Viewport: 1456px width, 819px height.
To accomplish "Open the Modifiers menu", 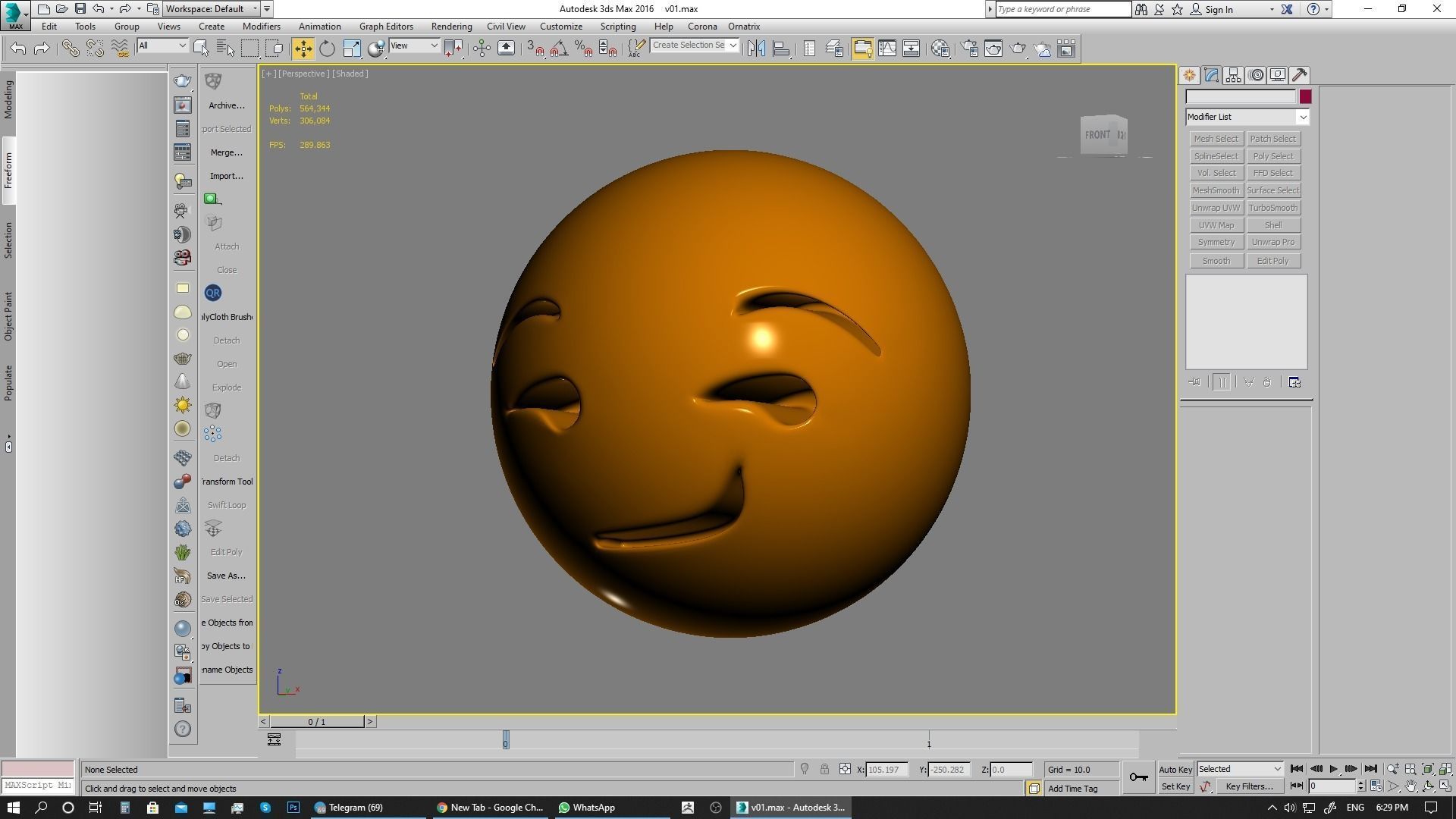I will pyautogui.click(x=261, y=27).
